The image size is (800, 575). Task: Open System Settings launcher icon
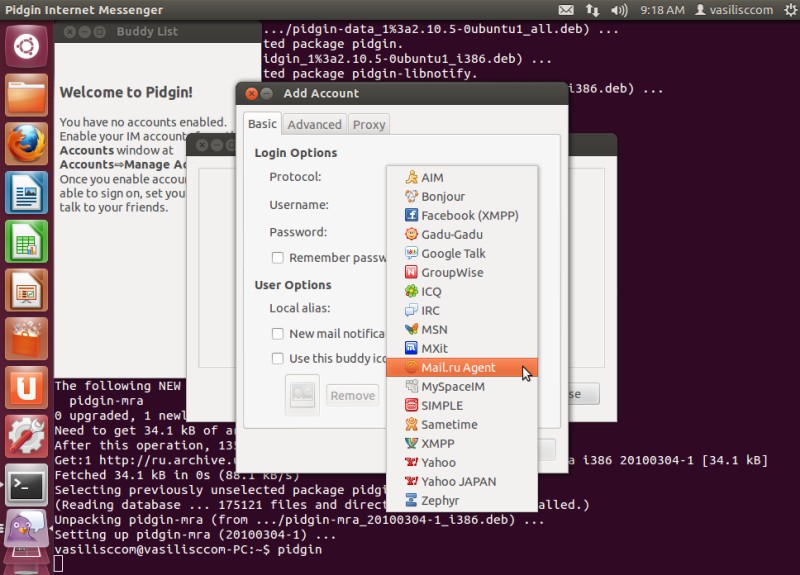click(x=26, y=436)
